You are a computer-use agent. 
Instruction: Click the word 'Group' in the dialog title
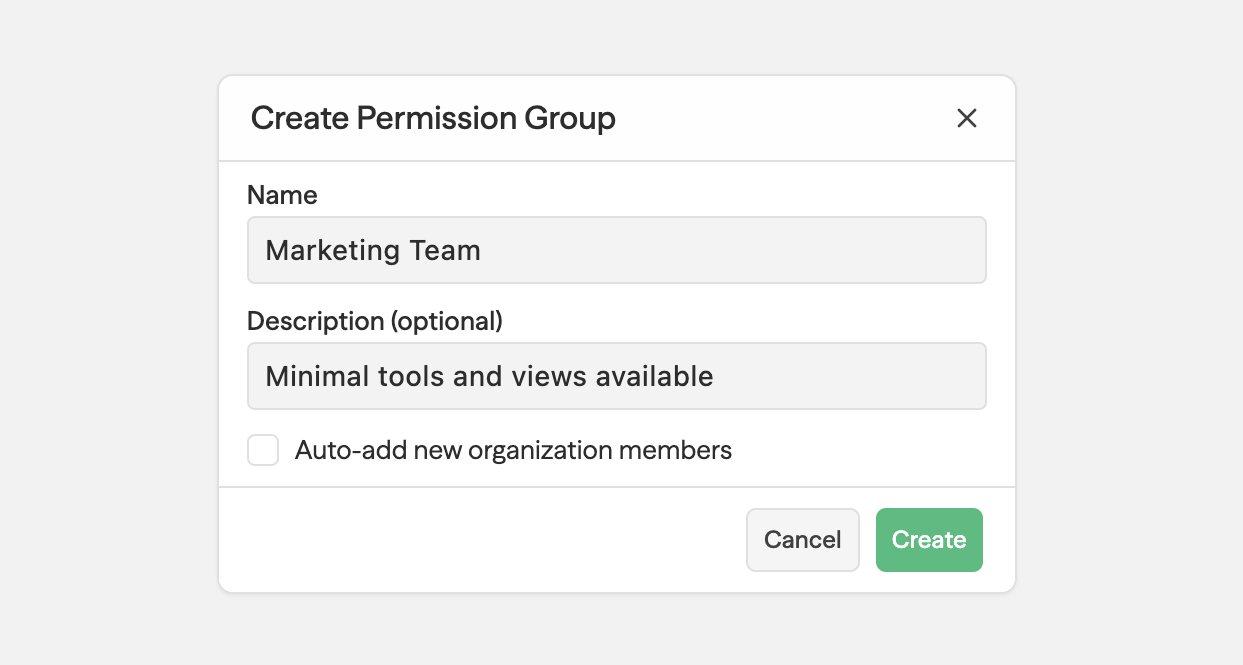click(570, 118)
